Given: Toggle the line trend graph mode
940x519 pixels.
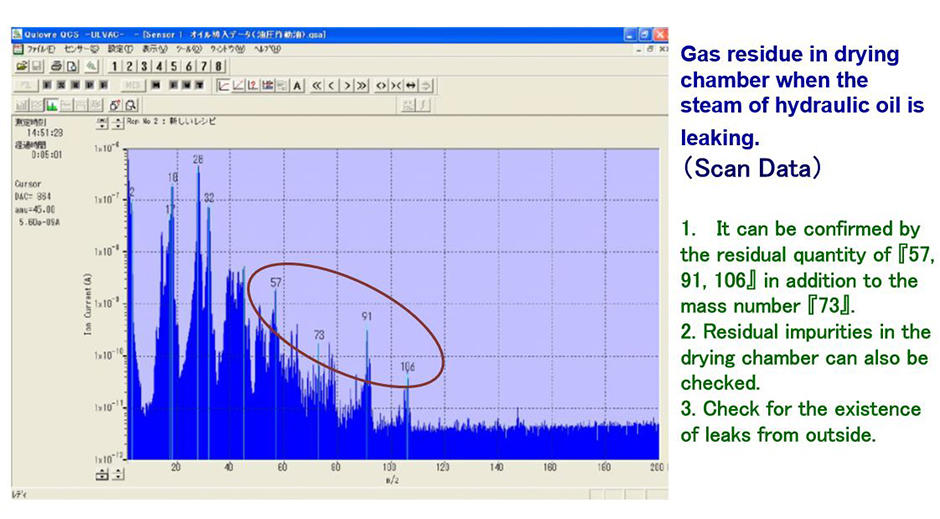Looking at the screenshot, I should pos(222,85).
